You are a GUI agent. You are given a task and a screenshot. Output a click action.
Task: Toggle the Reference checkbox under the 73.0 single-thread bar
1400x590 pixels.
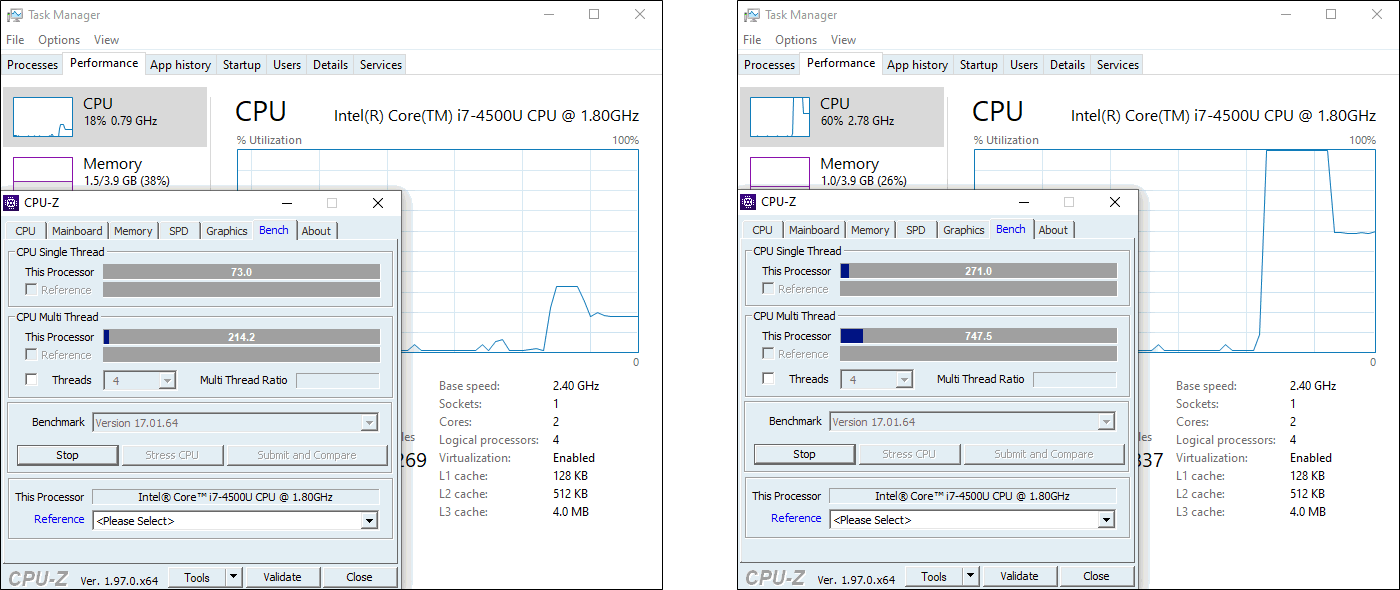(32, 290)
